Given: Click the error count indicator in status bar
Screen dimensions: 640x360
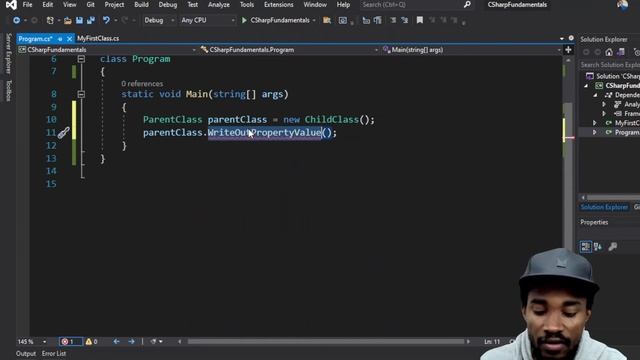Looking at the screenshot, I should (x=71, y=342).
